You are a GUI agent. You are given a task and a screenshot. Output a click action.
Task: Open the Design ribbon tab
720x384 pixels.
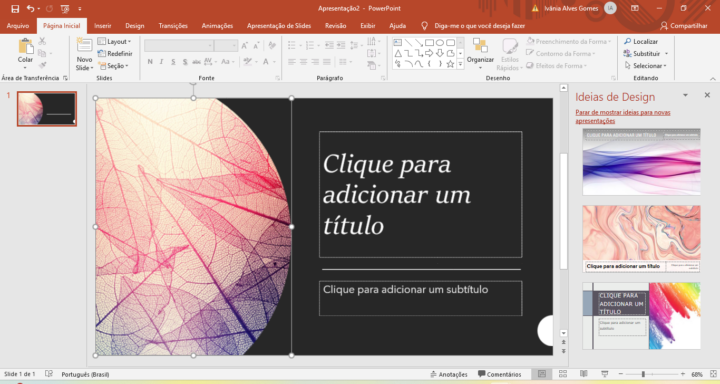135,26
